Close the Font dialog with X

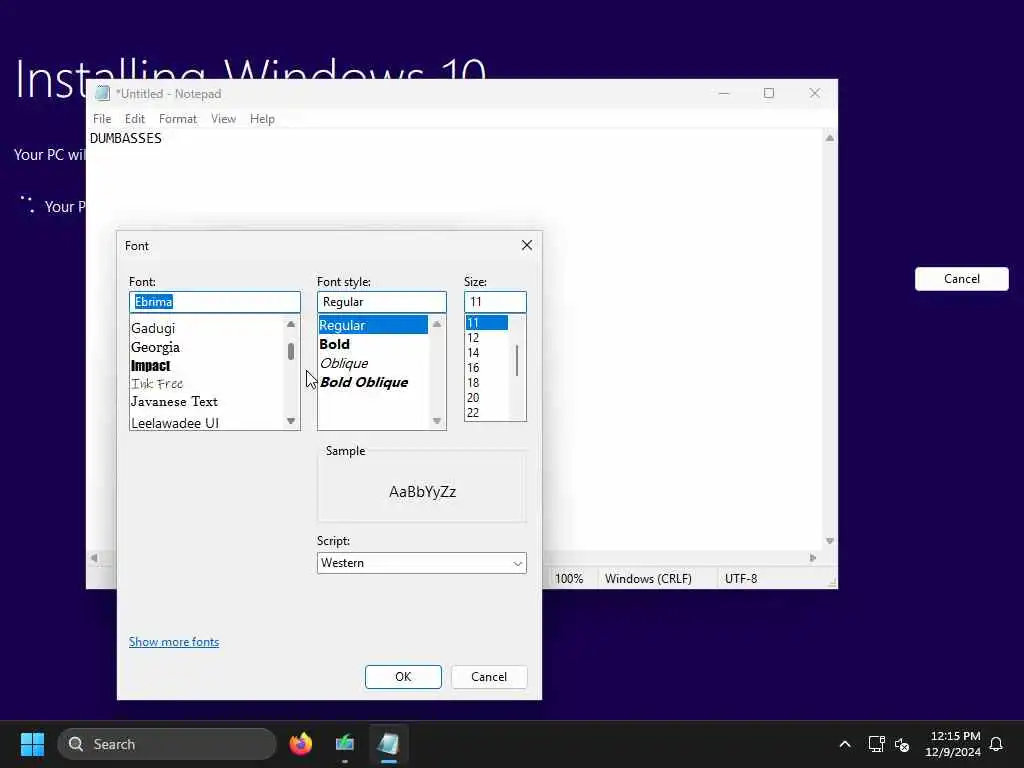[526, 246]
